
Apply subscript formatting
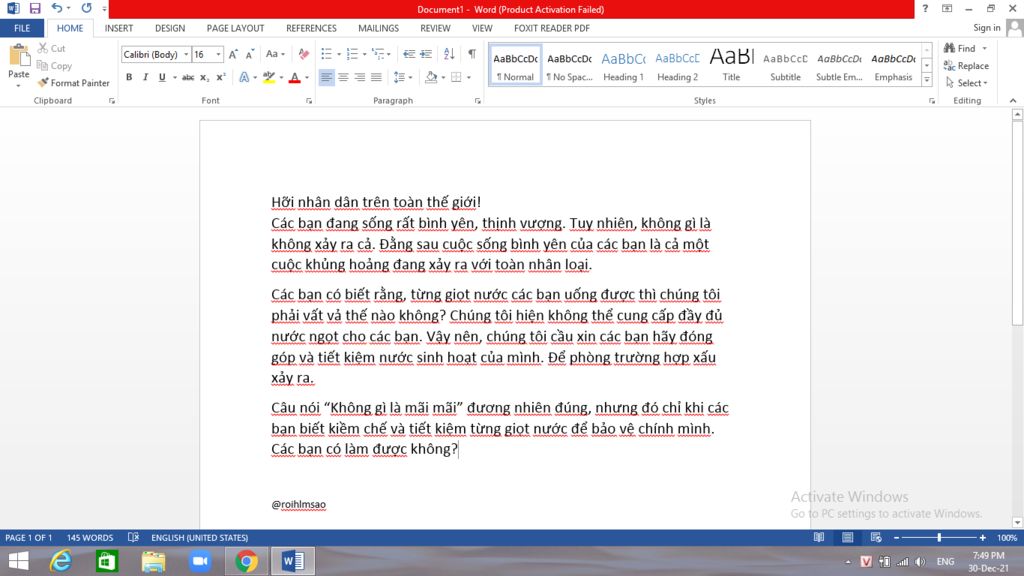204,77
